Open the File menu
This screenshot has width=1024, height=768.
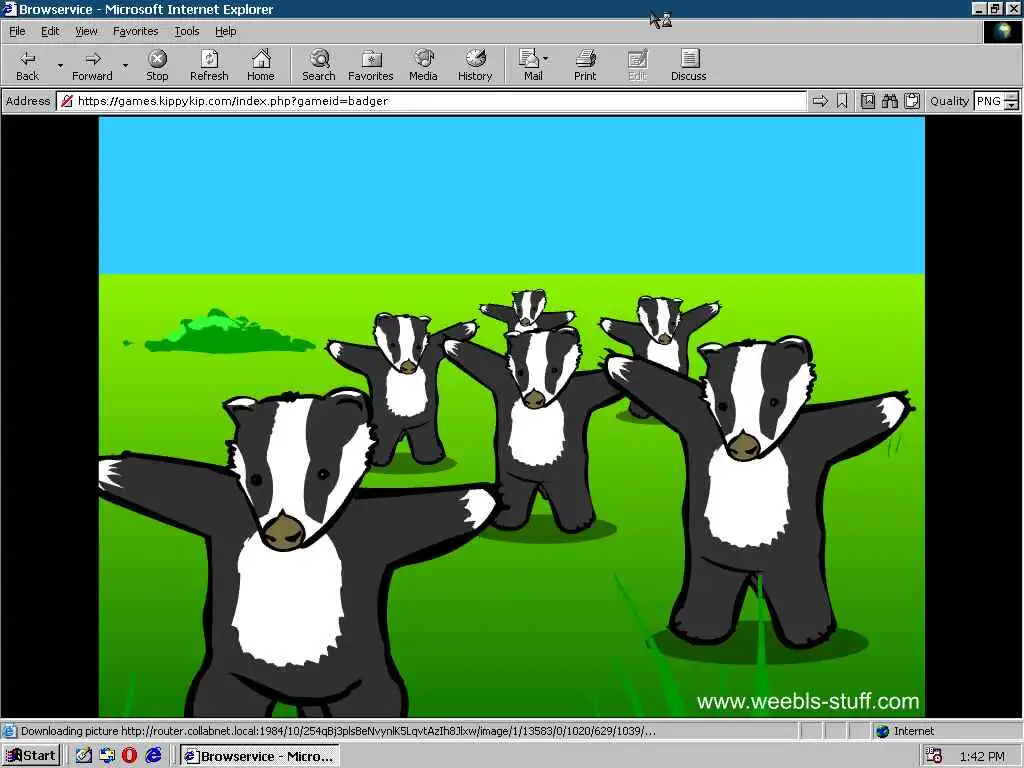[17, 31]
